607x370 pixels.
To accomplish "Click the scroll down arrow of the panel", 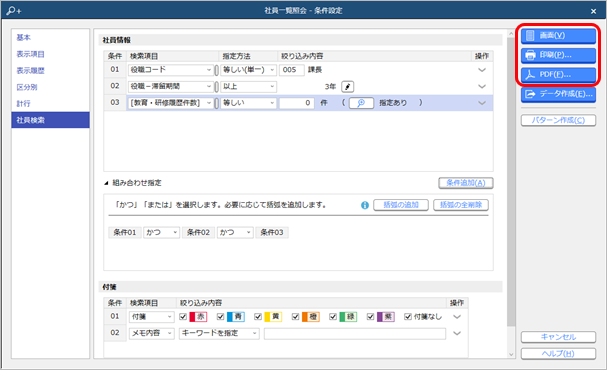I will pos(511,354).
